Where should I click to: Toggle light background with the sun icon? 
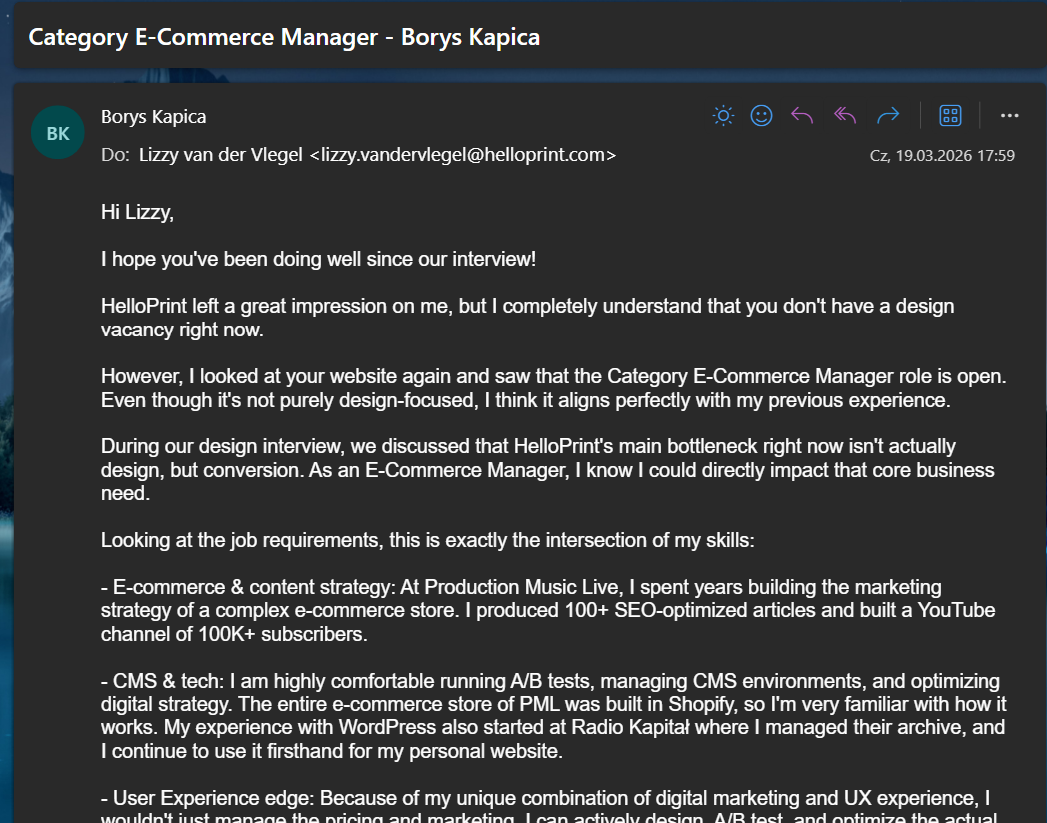(723, 116)
